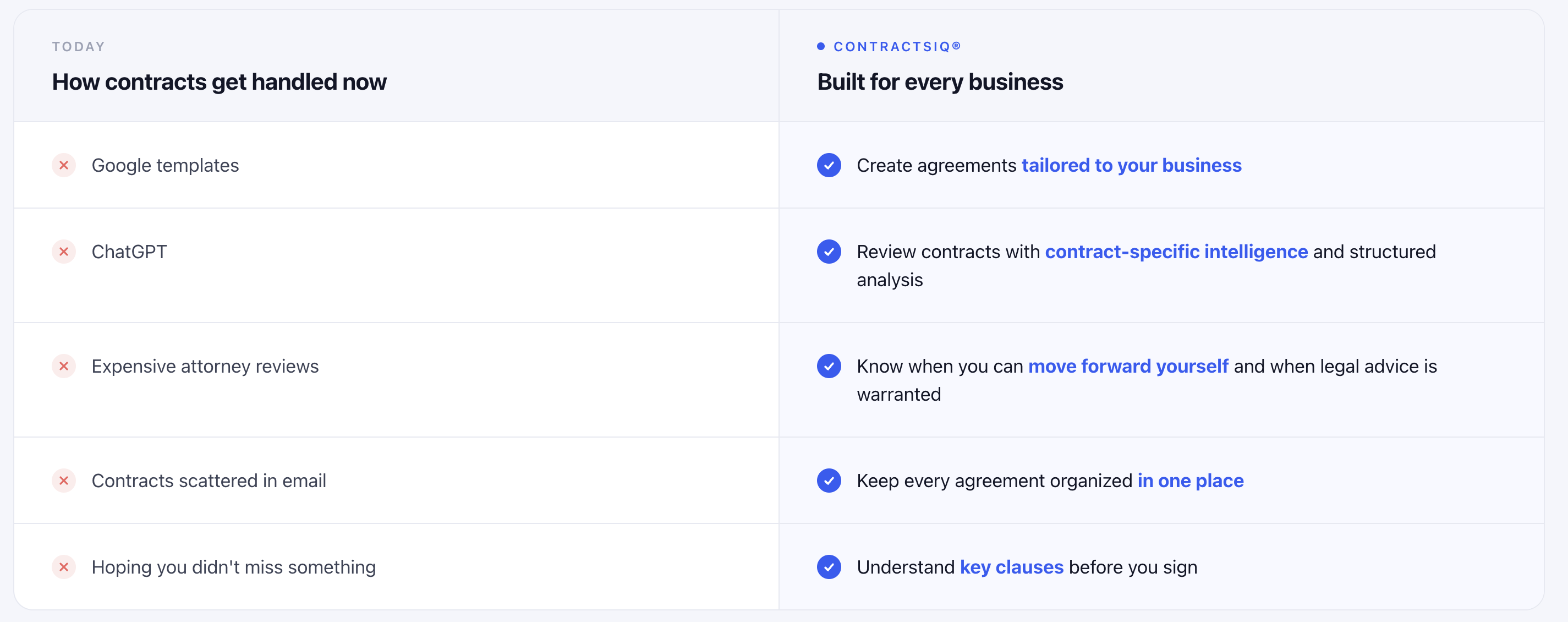Click the words Create agreements

click(x=937, y=166)
